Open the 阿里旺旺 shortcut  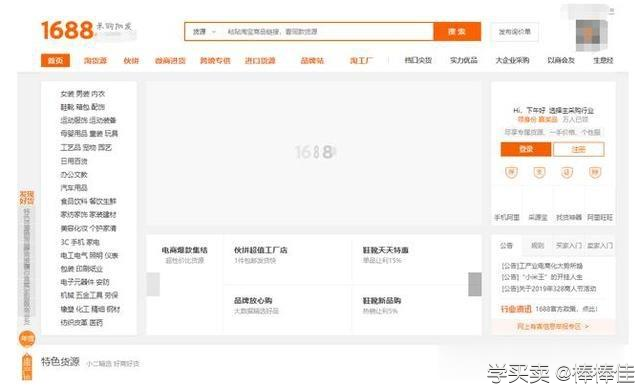pyautogui.click(x=600, y=217)
